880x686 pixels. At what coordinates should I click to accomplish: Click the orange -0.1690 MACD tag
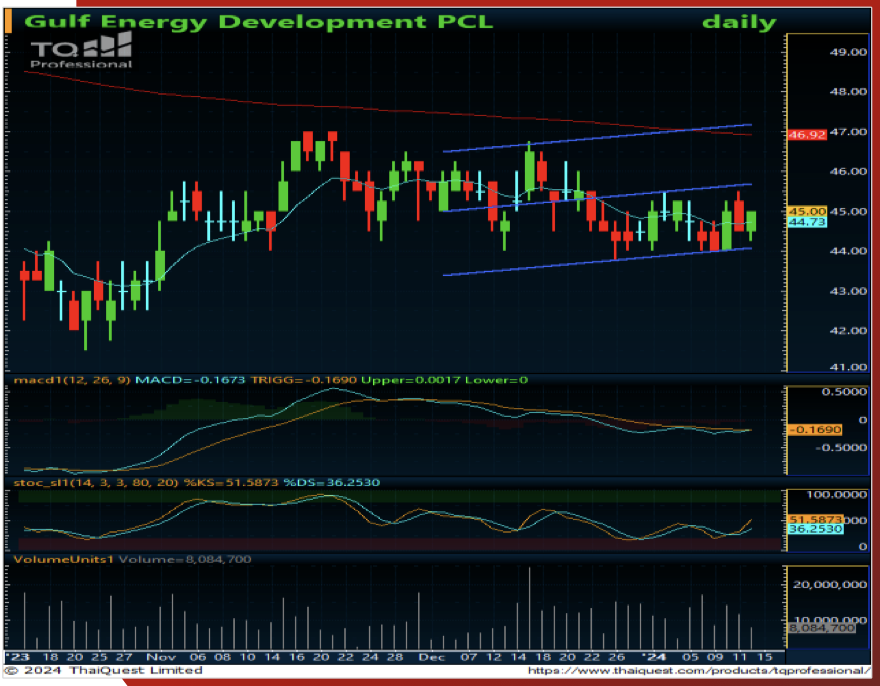coord(815,430)
